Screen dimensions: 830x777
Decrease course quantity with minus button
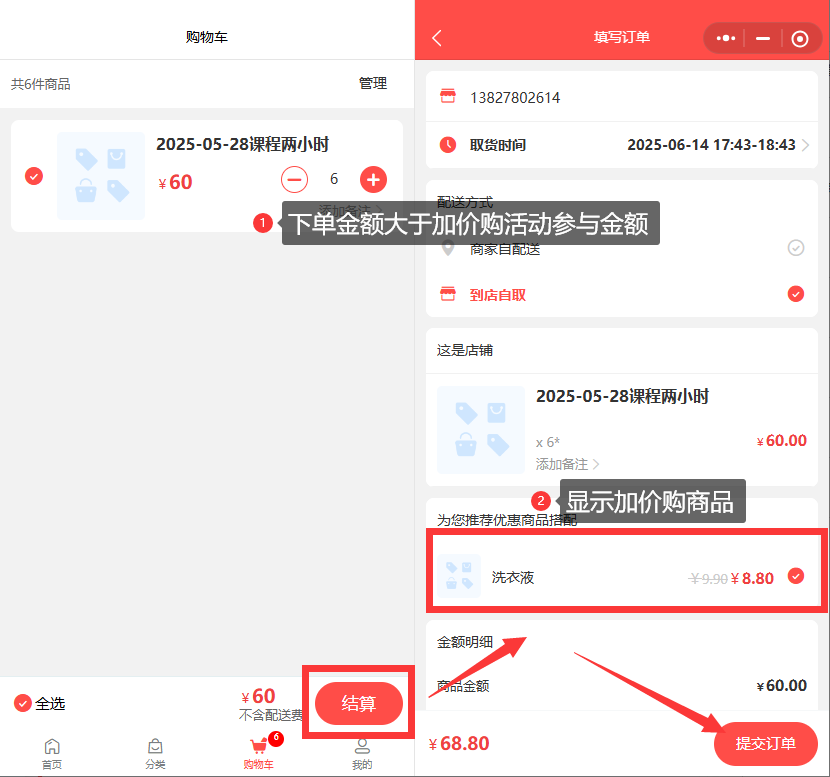pyautogui.click(x=294, y=180)
